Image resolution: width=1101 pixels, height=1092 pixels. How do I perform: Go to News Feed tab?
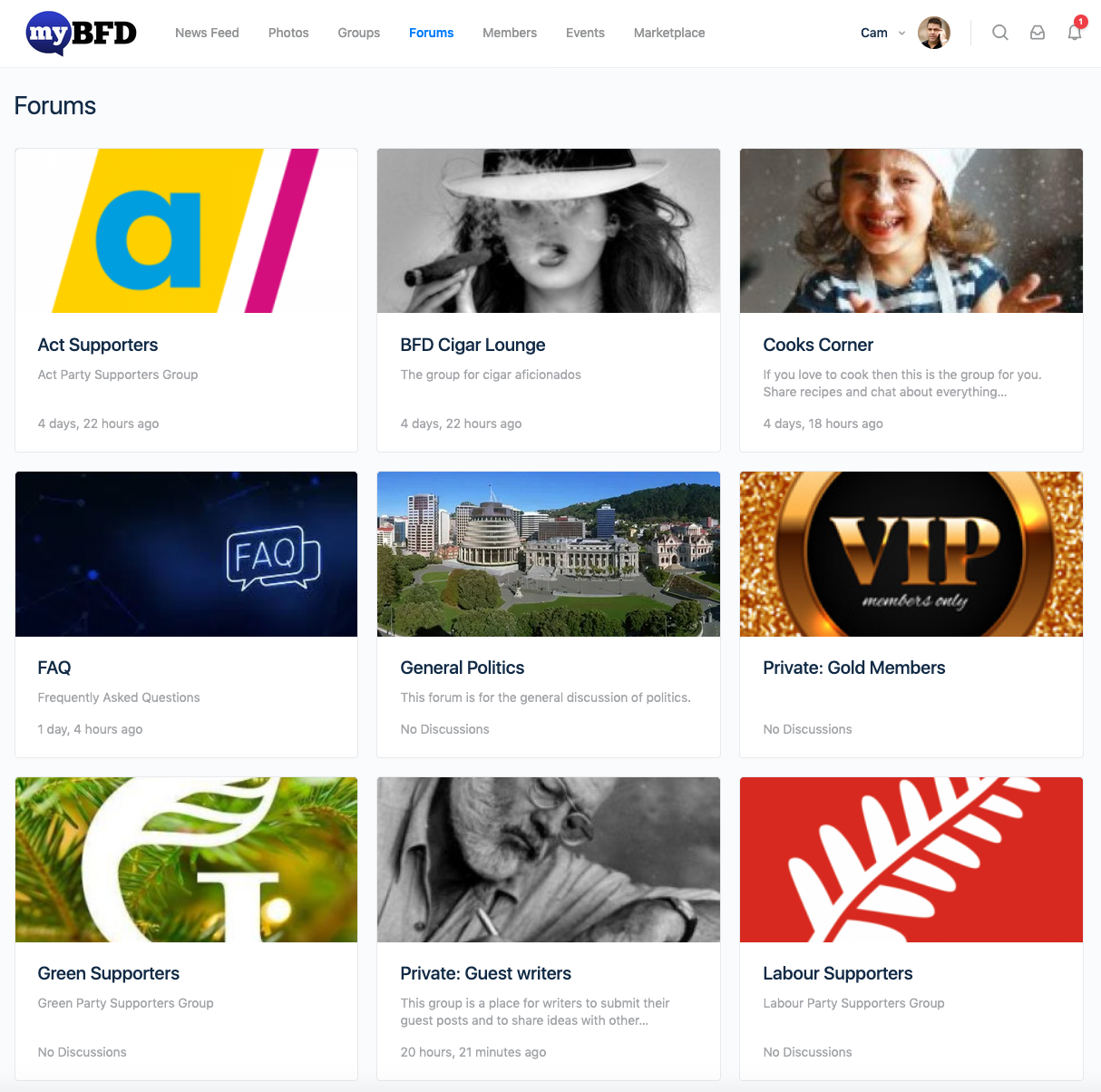(x=207, y=33)
